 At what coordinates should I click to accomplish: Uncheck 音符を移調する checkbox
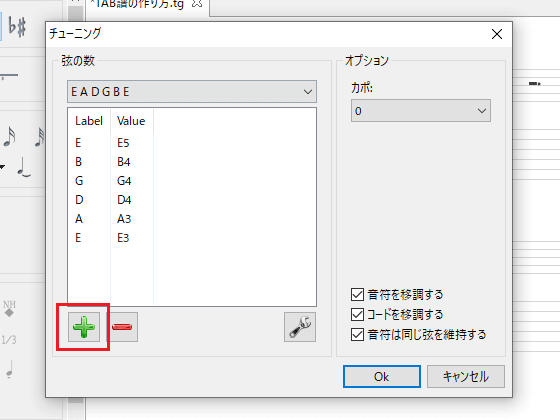click(x=358, y=295)
